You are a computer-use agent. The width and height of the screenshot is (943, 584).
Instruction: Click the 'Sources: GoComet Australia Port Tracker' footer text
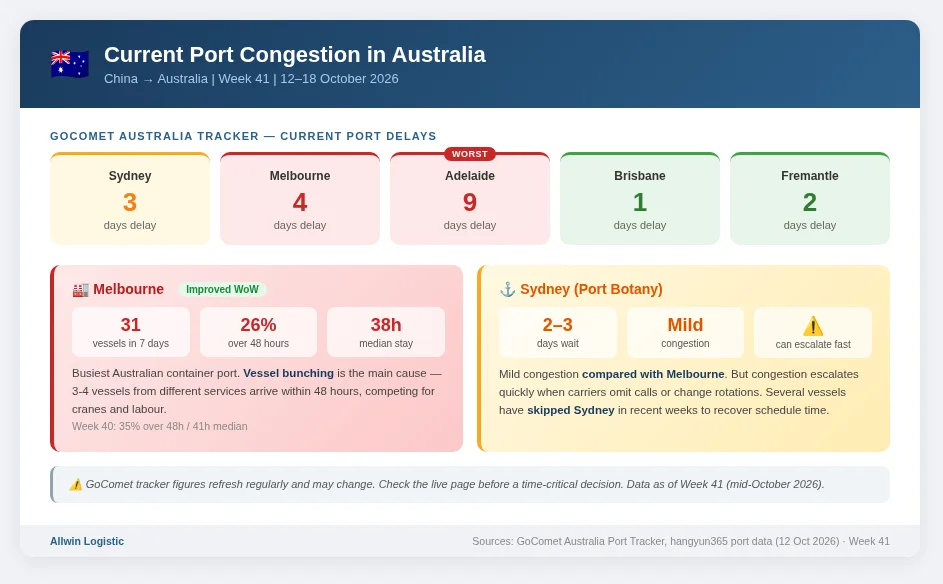tap(681, 541)
